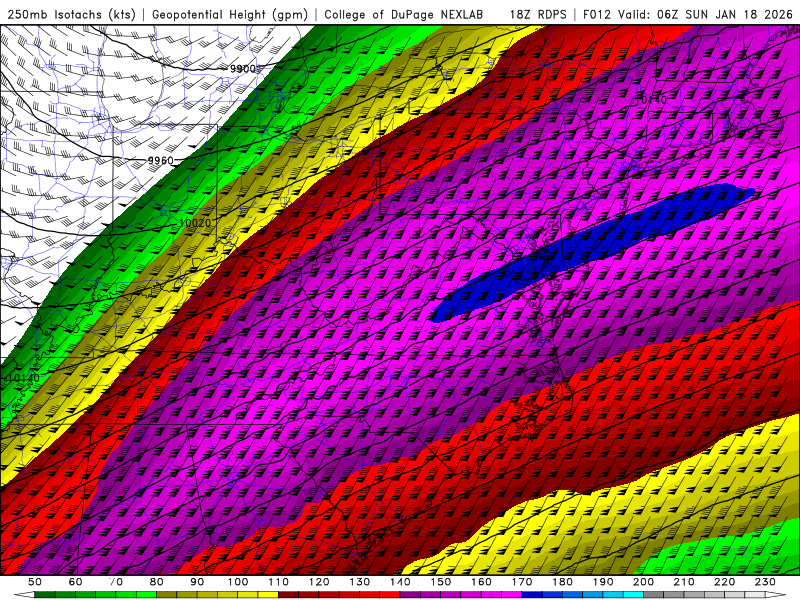This screenshot has width=800, height=600.
Task: Click the colorbar label 210
Action: tap(684, 582)
